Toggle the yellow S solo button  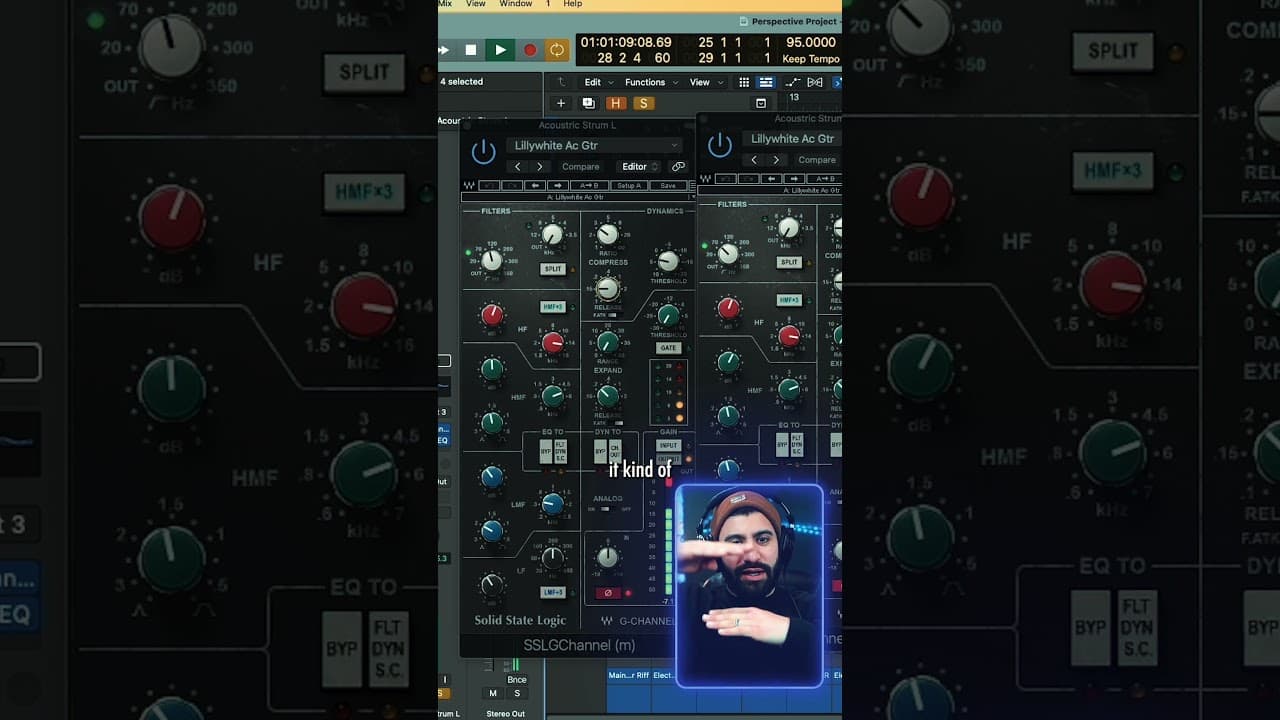[x=644, y=103]
